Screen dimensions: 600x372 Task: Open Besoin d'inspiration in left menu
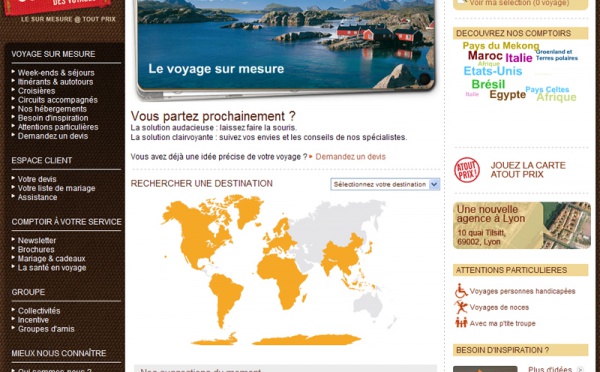[x=53, y=118]
